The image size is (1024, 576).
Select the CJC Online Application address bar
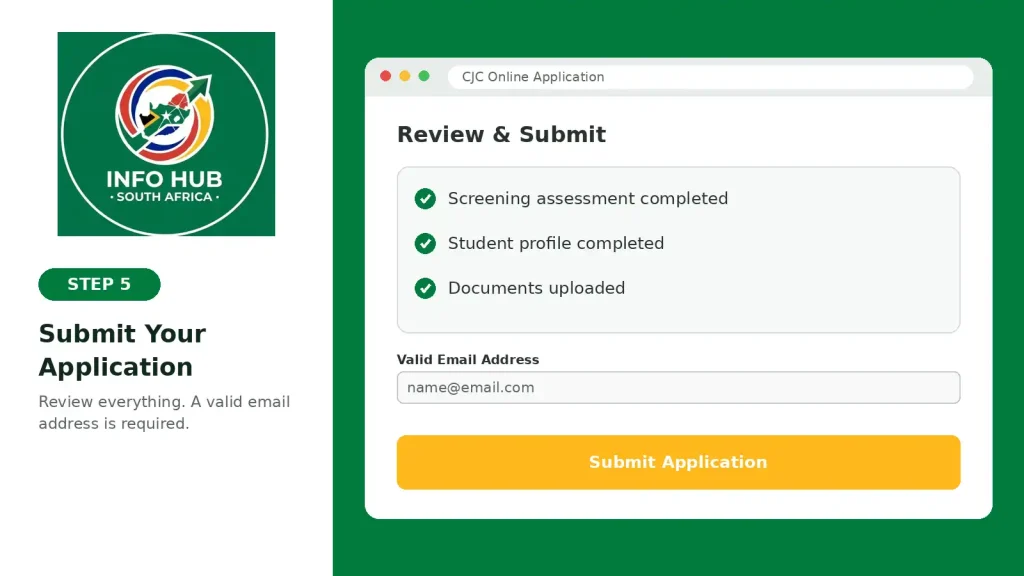click(x=711, y=76)
